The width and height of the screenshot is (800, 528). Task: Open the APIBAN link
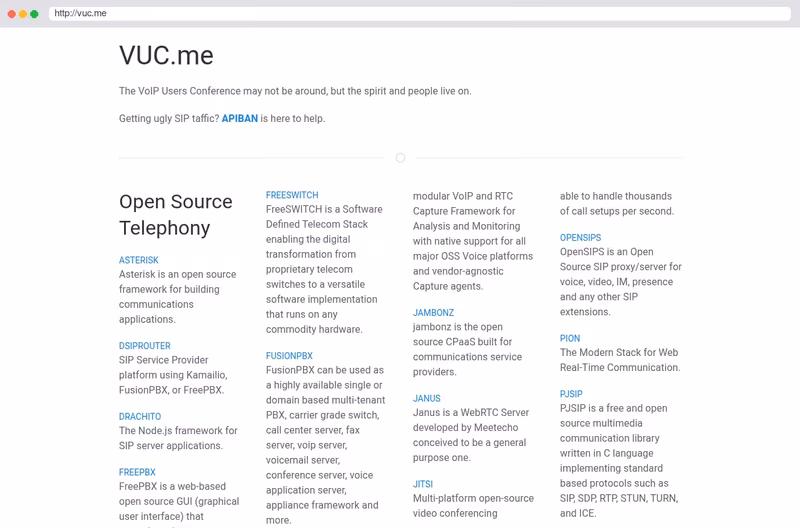[240, 118]
